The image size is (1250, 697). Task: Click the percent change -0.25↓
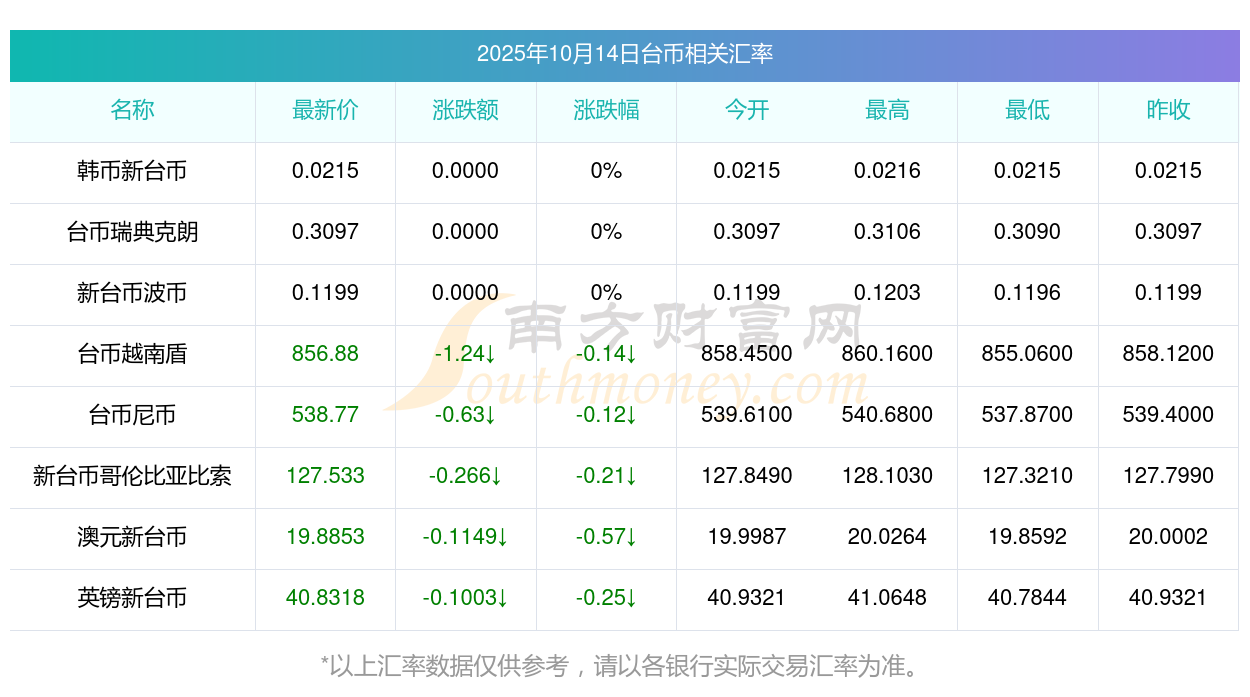pyautogui.click(x=606, y=598)
